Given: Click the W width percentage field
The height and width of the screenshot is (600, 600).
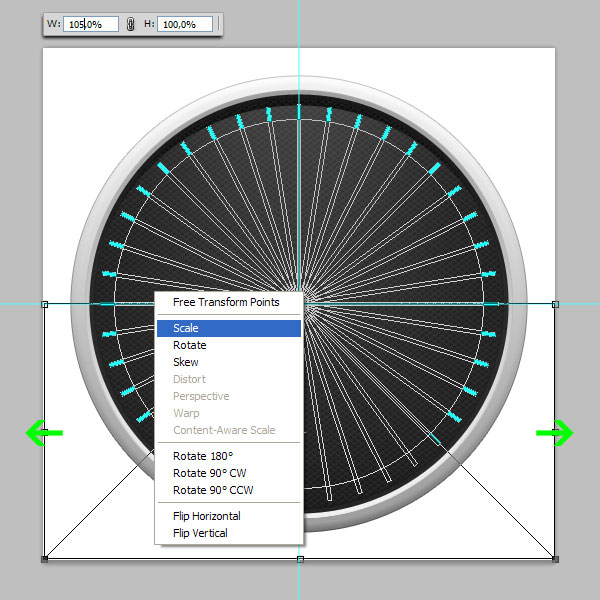Looking at the screenshot, I should 91,24.
